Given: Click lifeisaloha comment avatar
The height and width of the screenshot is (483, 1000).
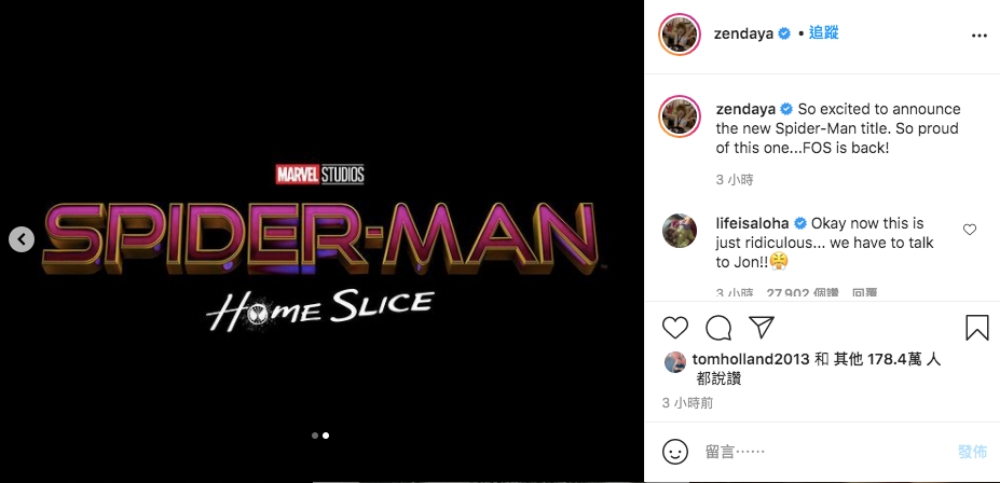Looking at the screenshot, I should pos(678,232).
